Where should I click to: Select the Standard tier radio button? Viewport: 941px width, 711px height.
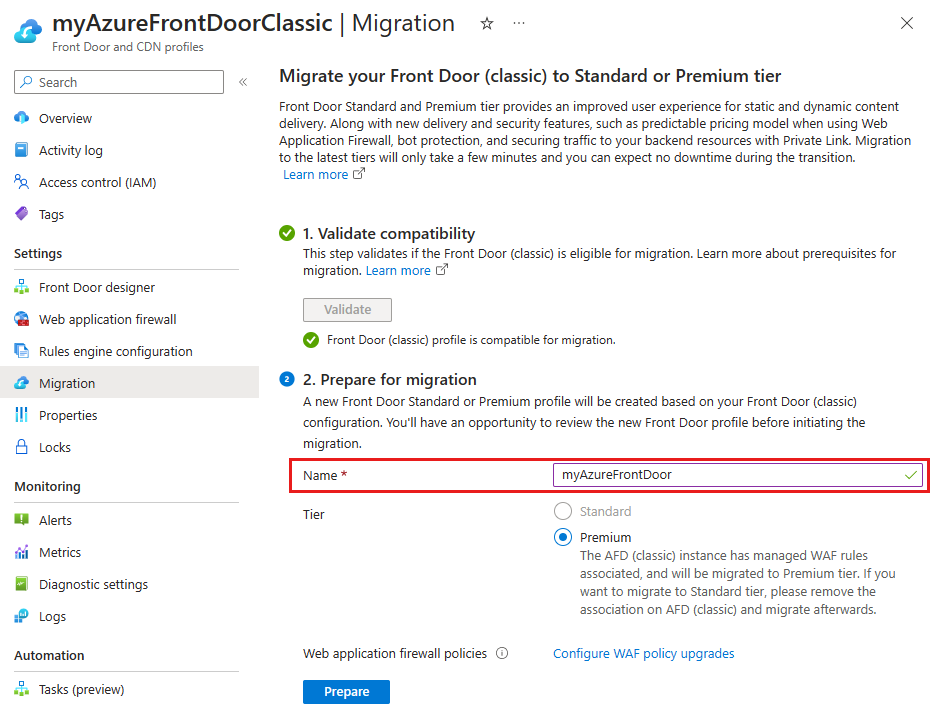(561, 511)
